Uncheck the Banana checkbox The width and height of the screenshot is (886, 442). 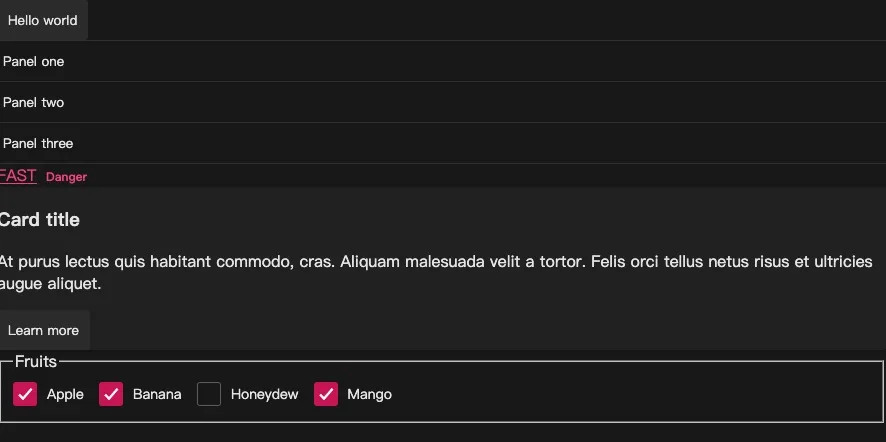tap(111, 394)
